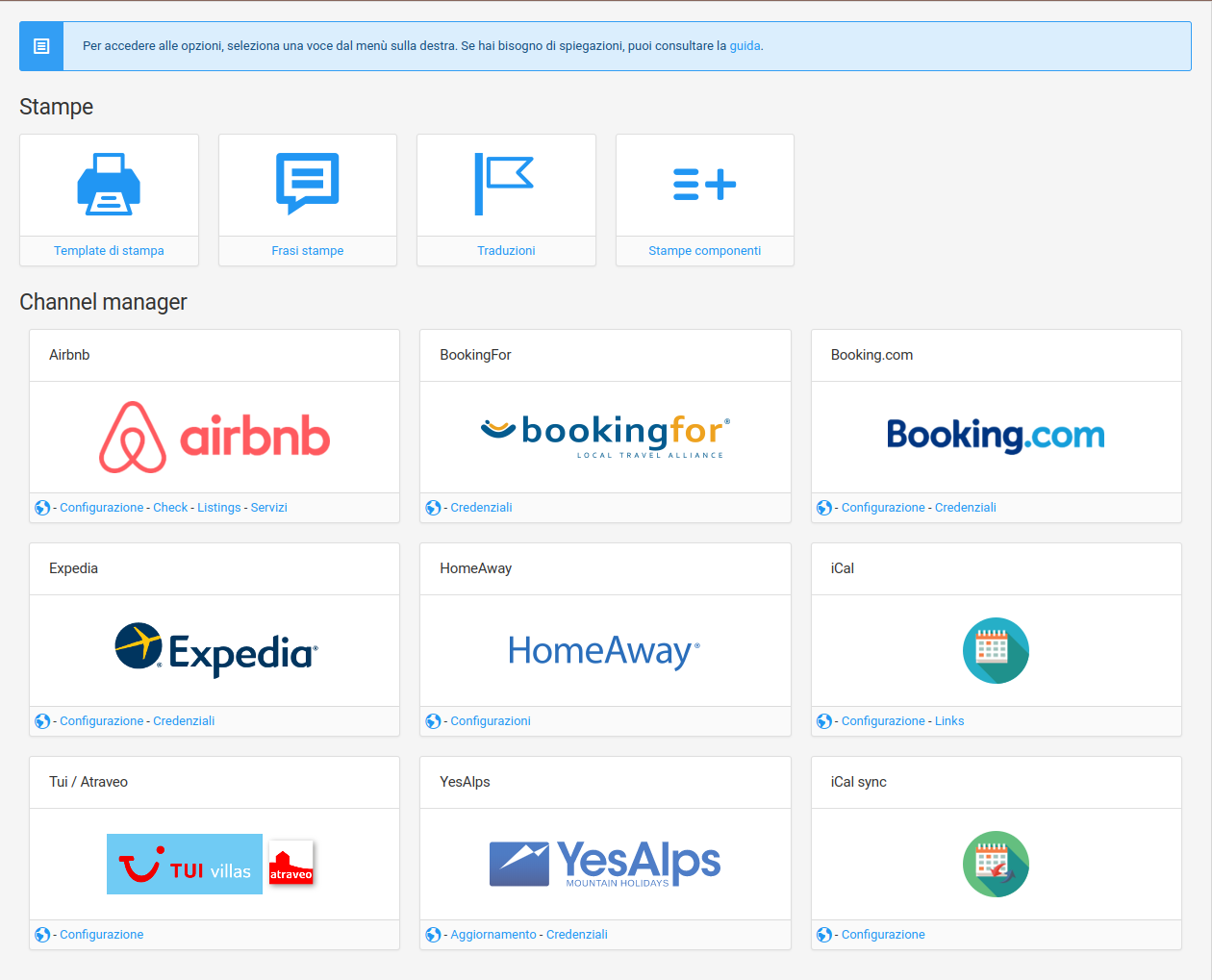This screenshot has height=980, width=1212.
Task: Open Airbnb Configurazione
Action: pos(102,508)
